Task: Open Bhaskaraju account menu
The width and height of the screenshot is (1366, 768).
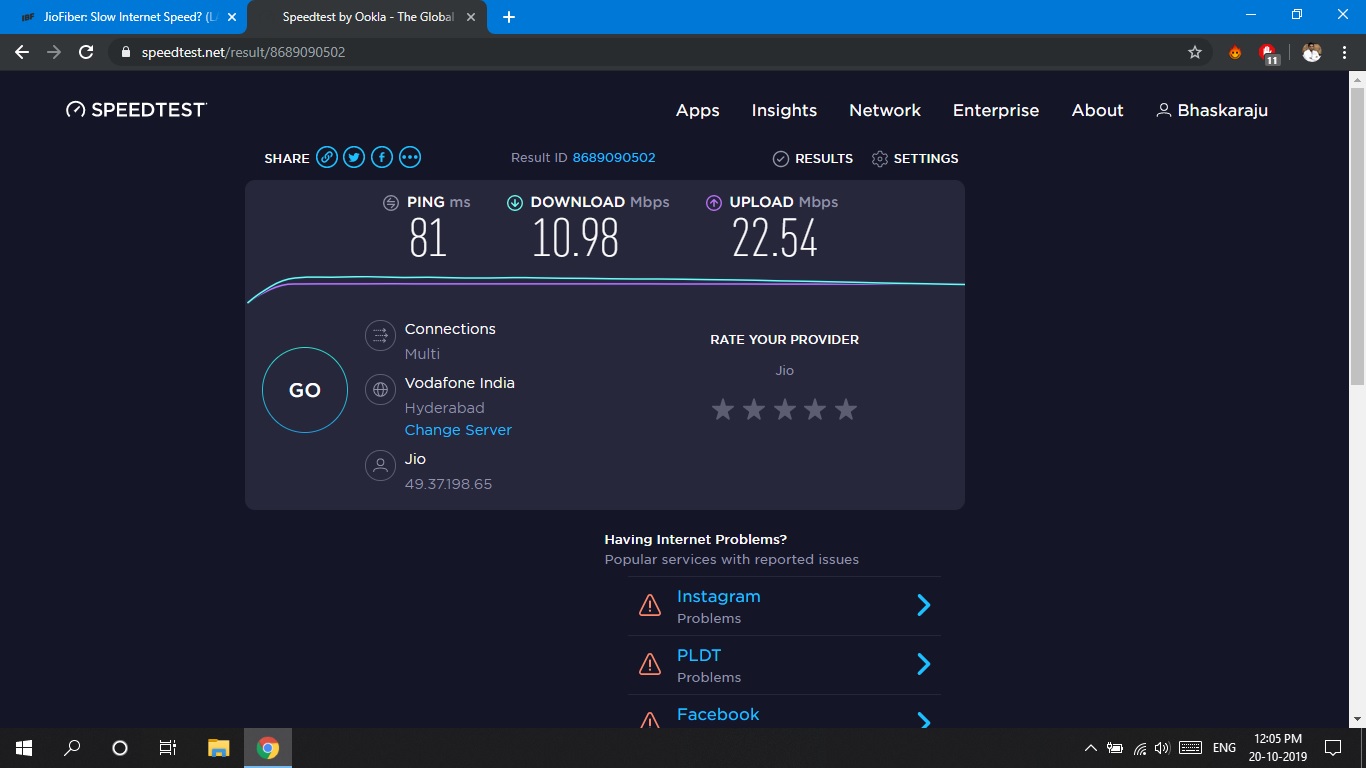Action: pos(1212,110)
